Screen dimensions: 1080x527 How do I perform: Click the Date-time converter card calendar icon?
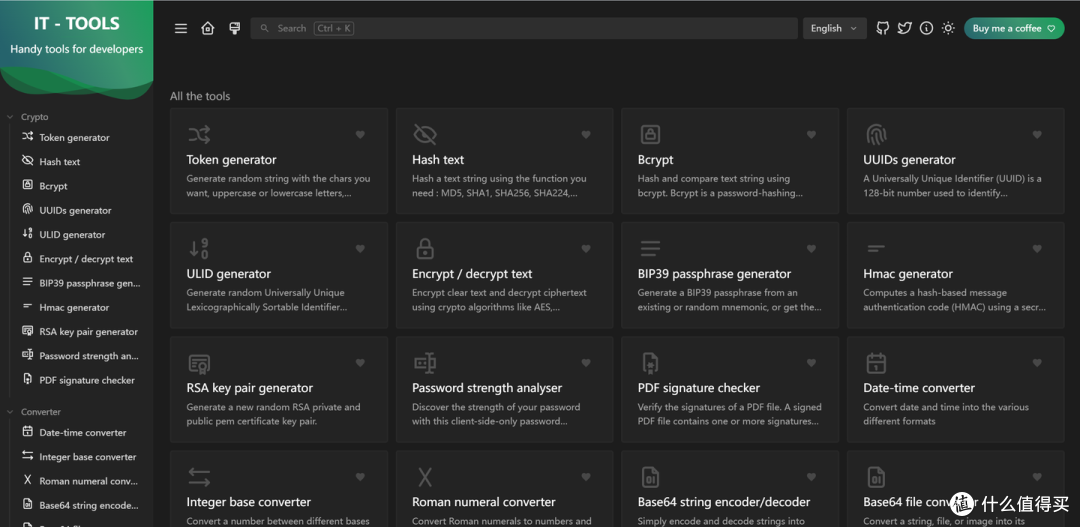click(876, 363)
